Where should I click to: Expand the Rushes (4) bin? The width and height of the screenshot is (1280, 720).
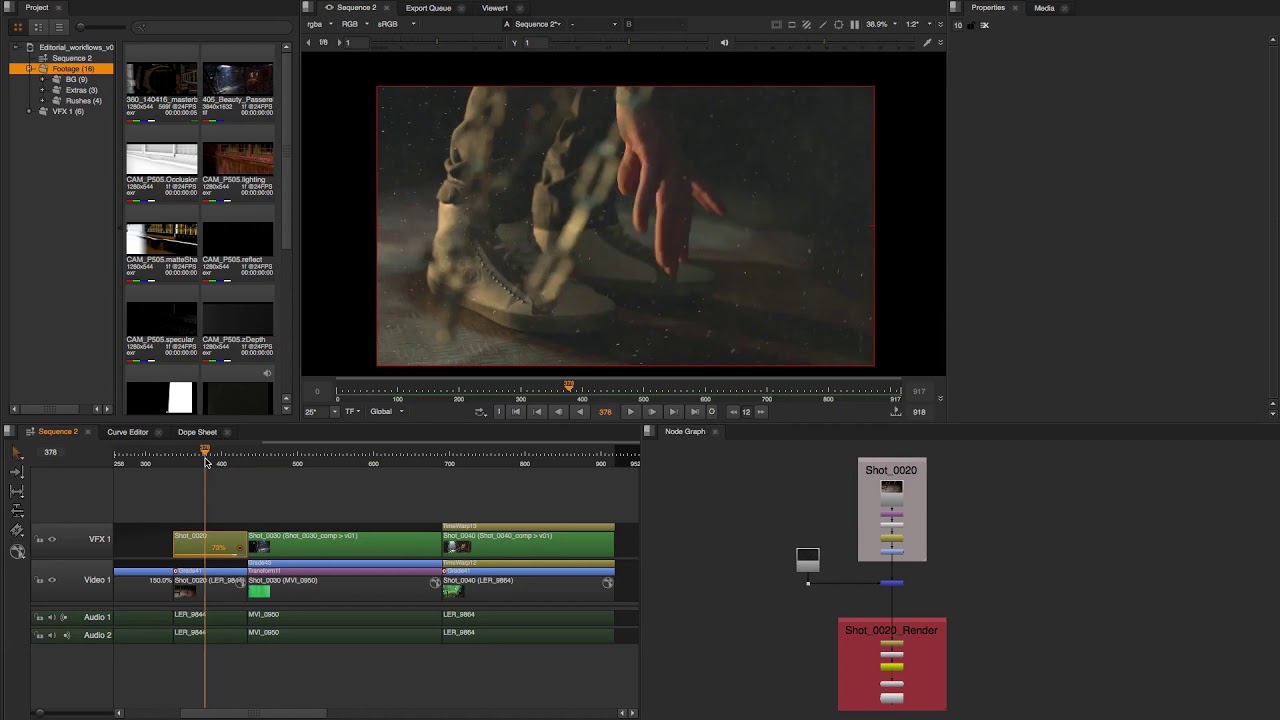pos(42,101)
